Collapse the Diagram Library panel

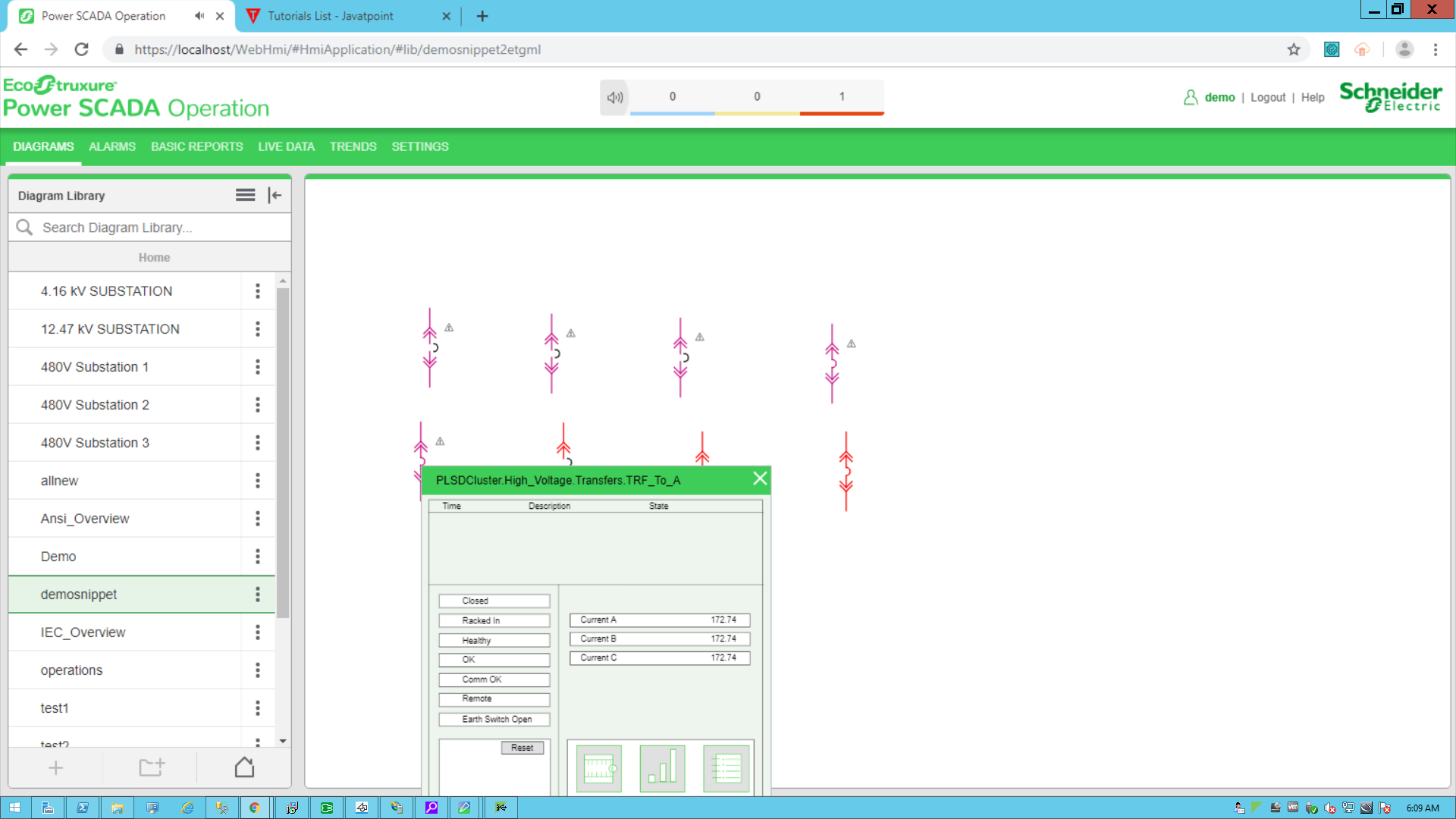(x=275, y=196)
